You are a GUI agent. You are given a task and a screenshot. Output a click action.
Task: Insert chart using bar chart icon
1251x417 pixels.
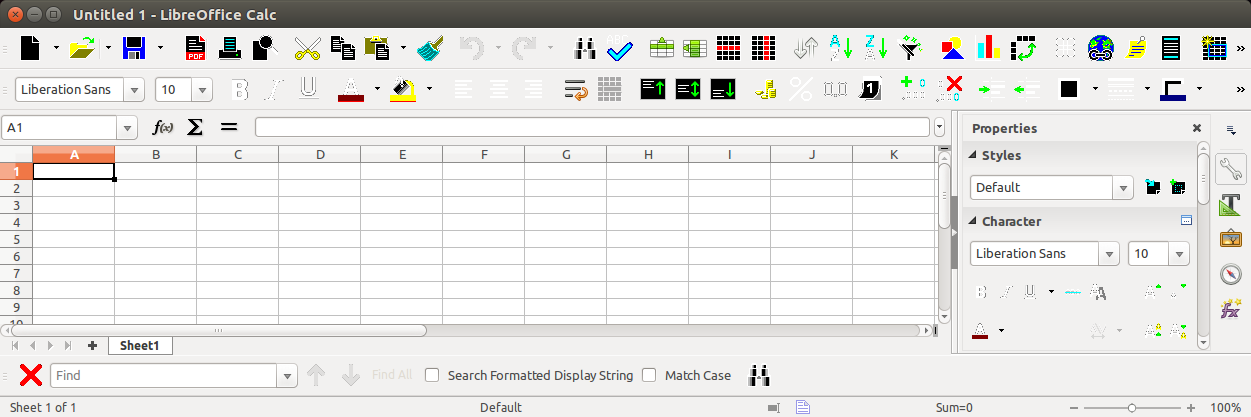point(988,48)
